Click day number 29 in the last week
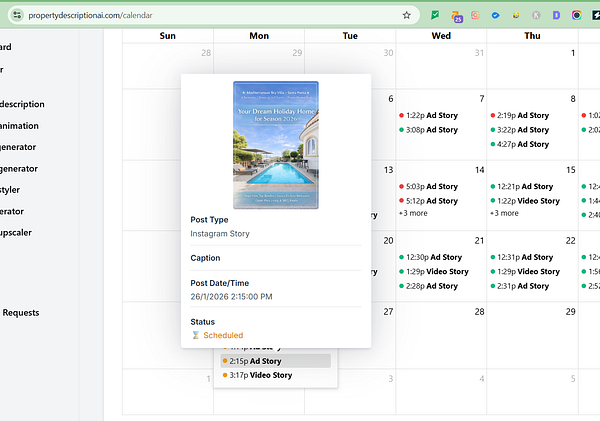This screenshot has width=600, height=421. pos(571,312)
